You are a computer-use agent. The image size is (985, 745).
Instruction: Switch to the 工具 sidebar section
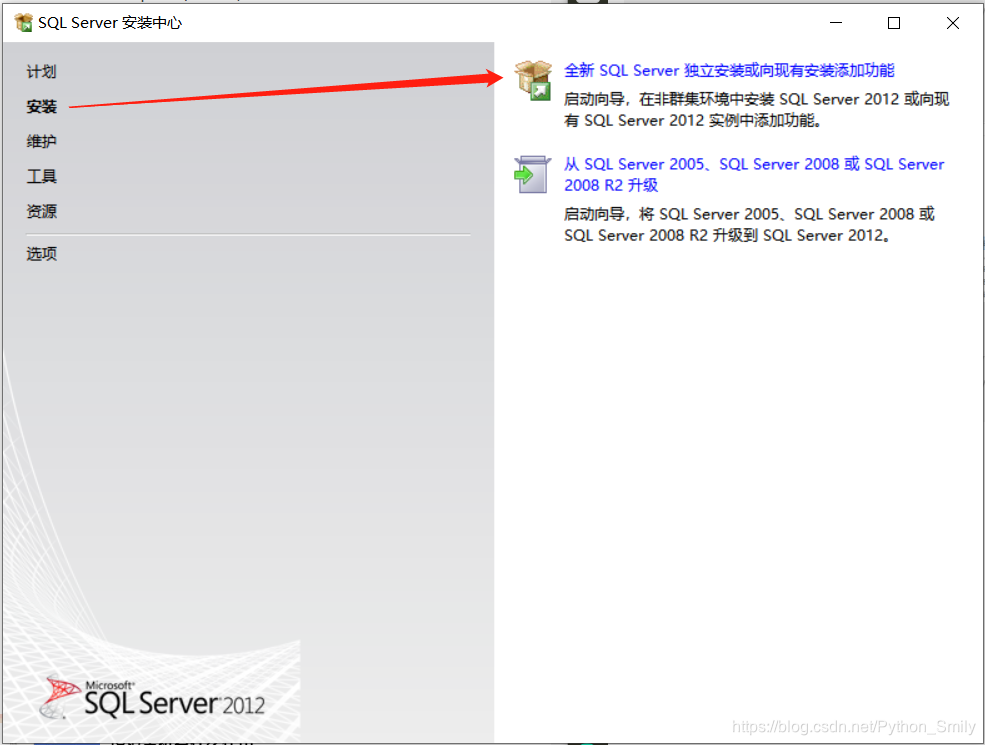coord(41,177)
